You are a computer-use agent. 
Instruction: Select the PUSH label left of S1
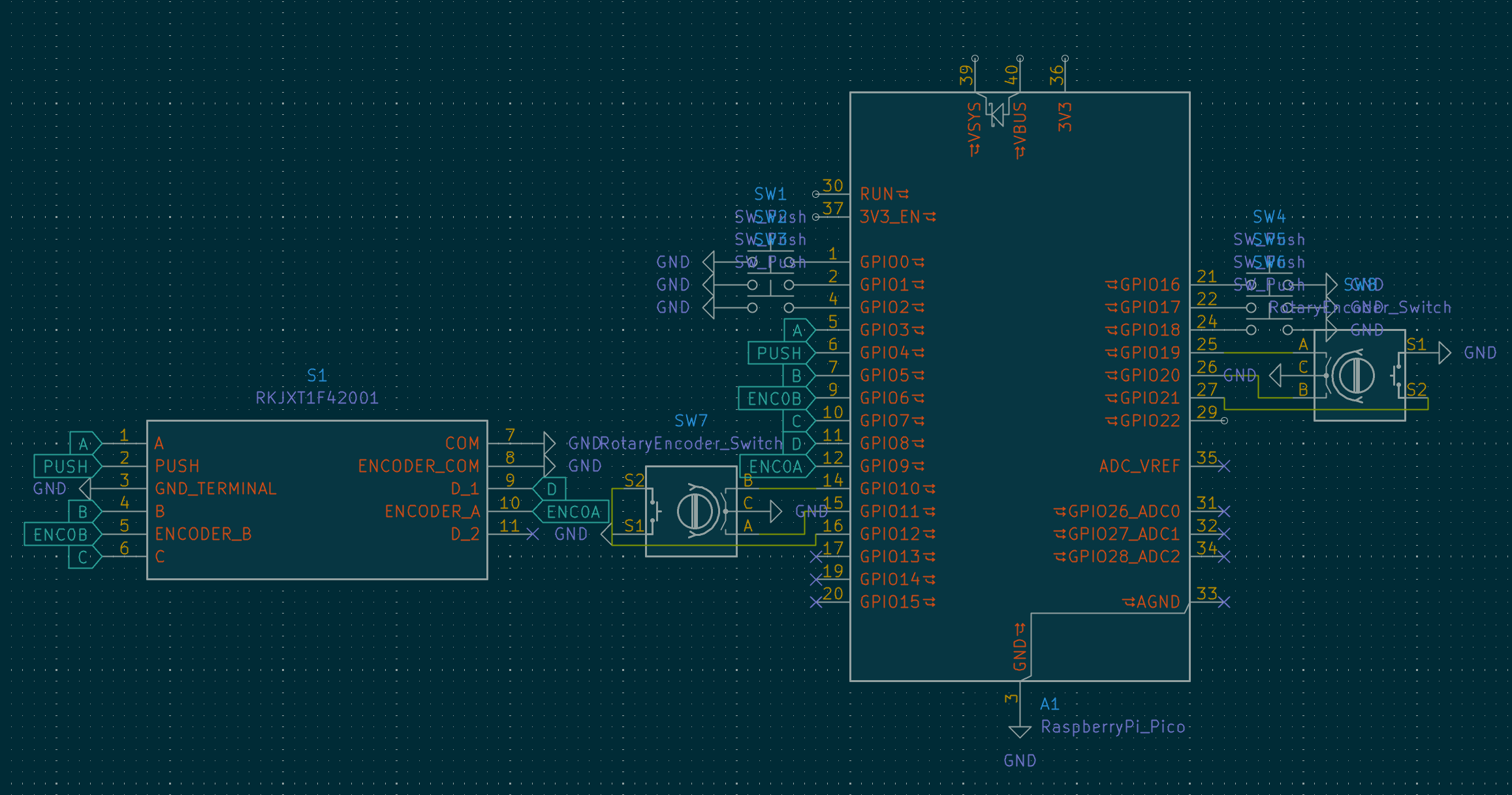[65, 466]
